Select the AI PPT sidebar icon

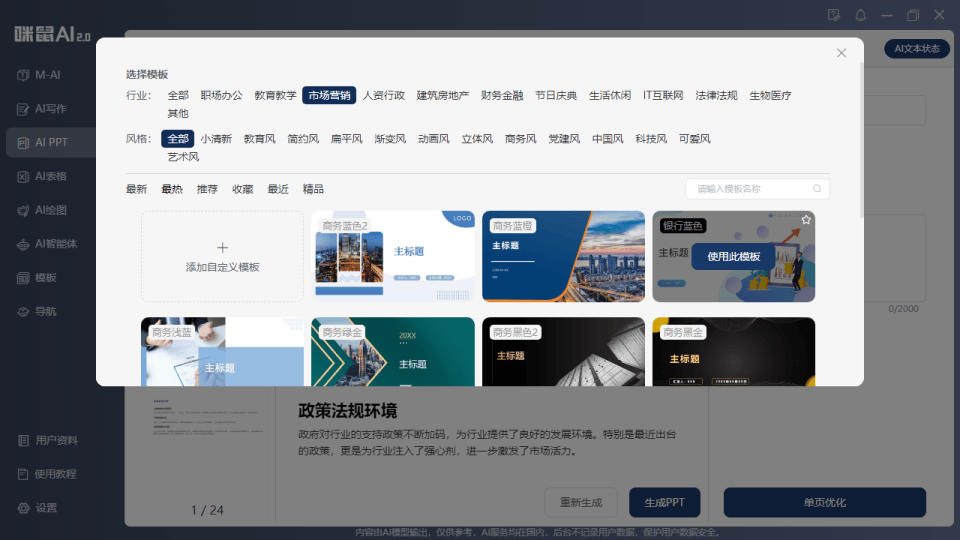23,143
